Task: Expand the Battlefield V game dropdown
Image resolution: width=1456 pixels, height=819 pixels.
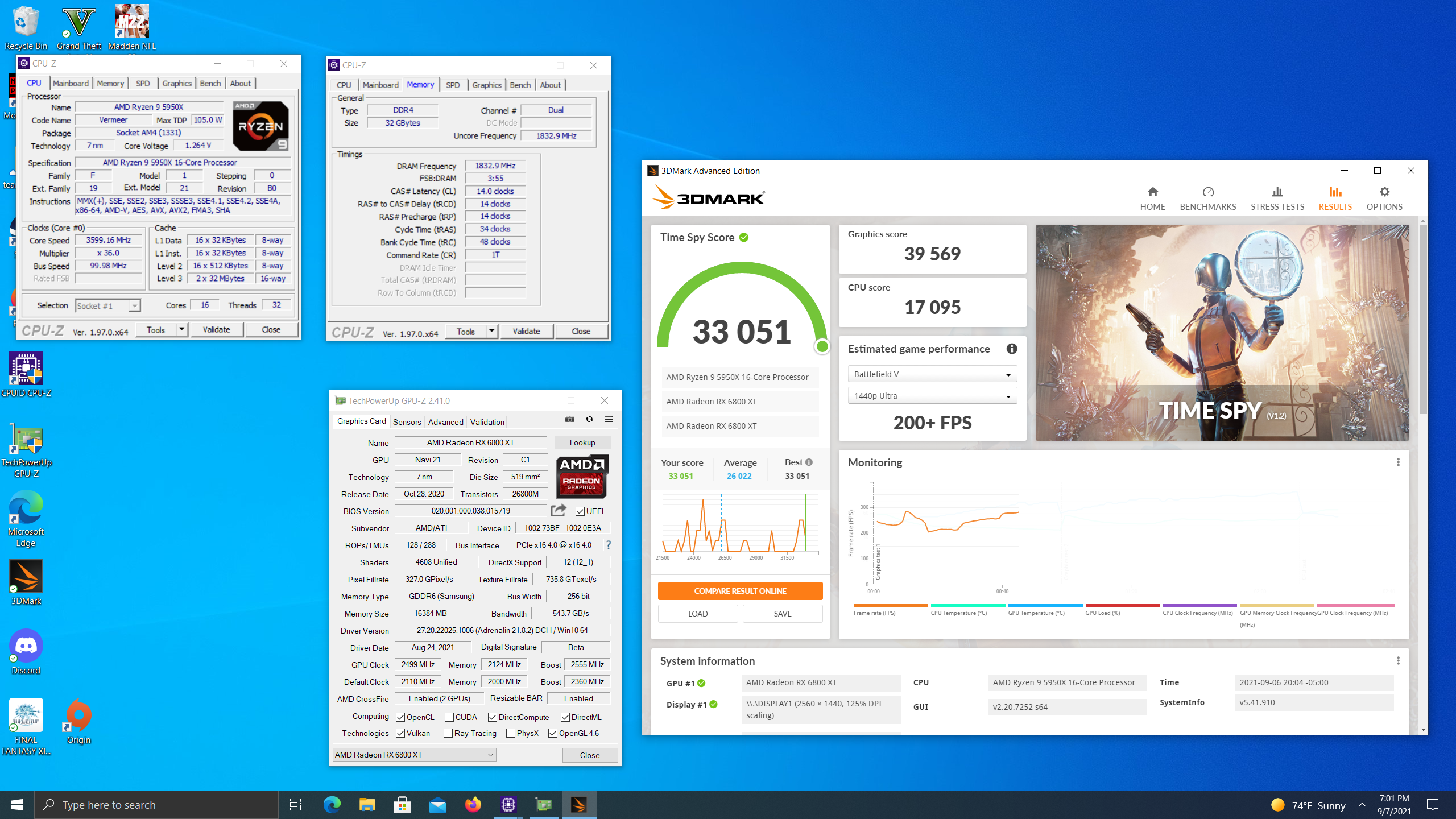Action: [x=932, y=374]
